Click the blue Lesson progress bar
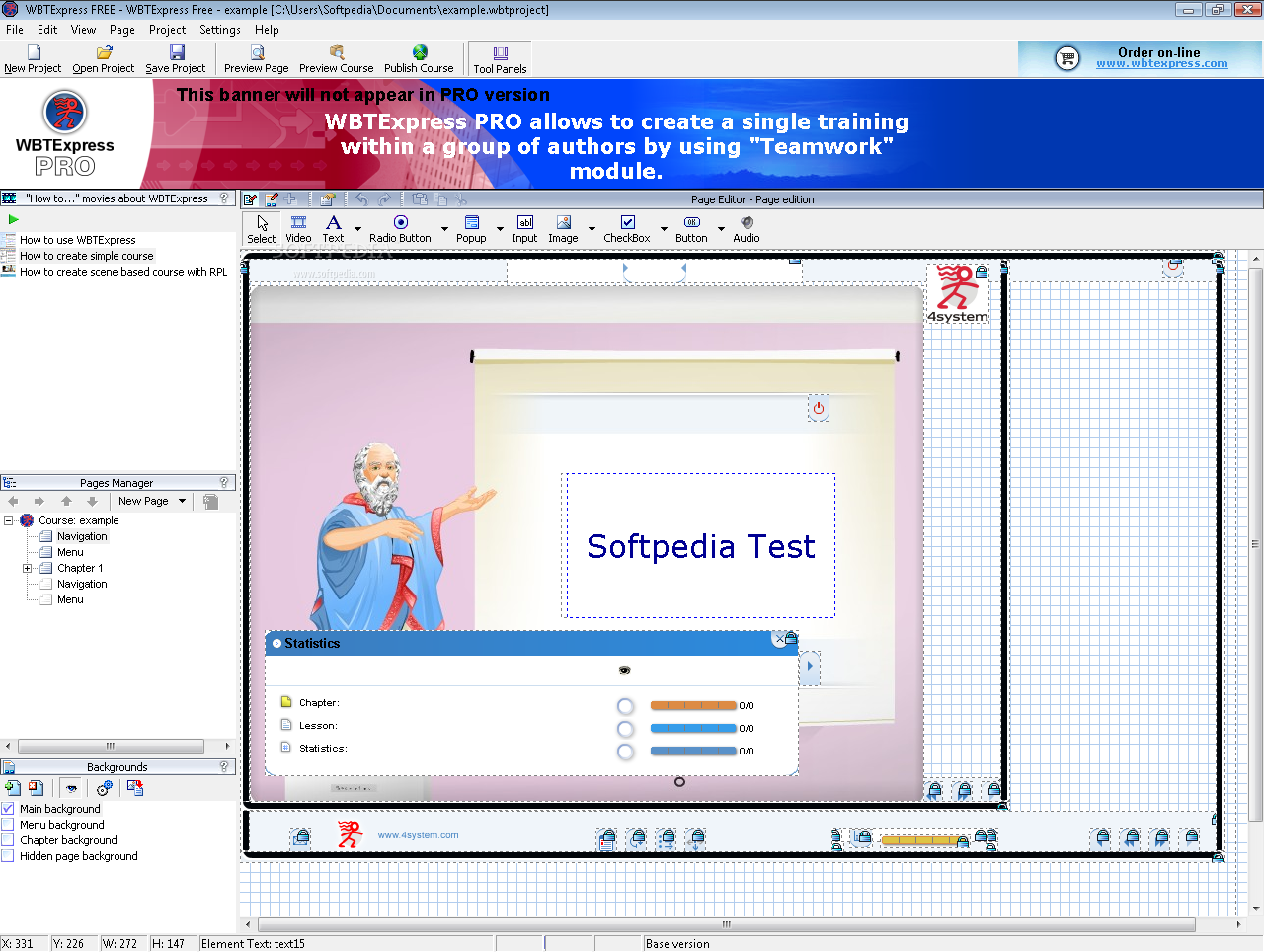 693,728
